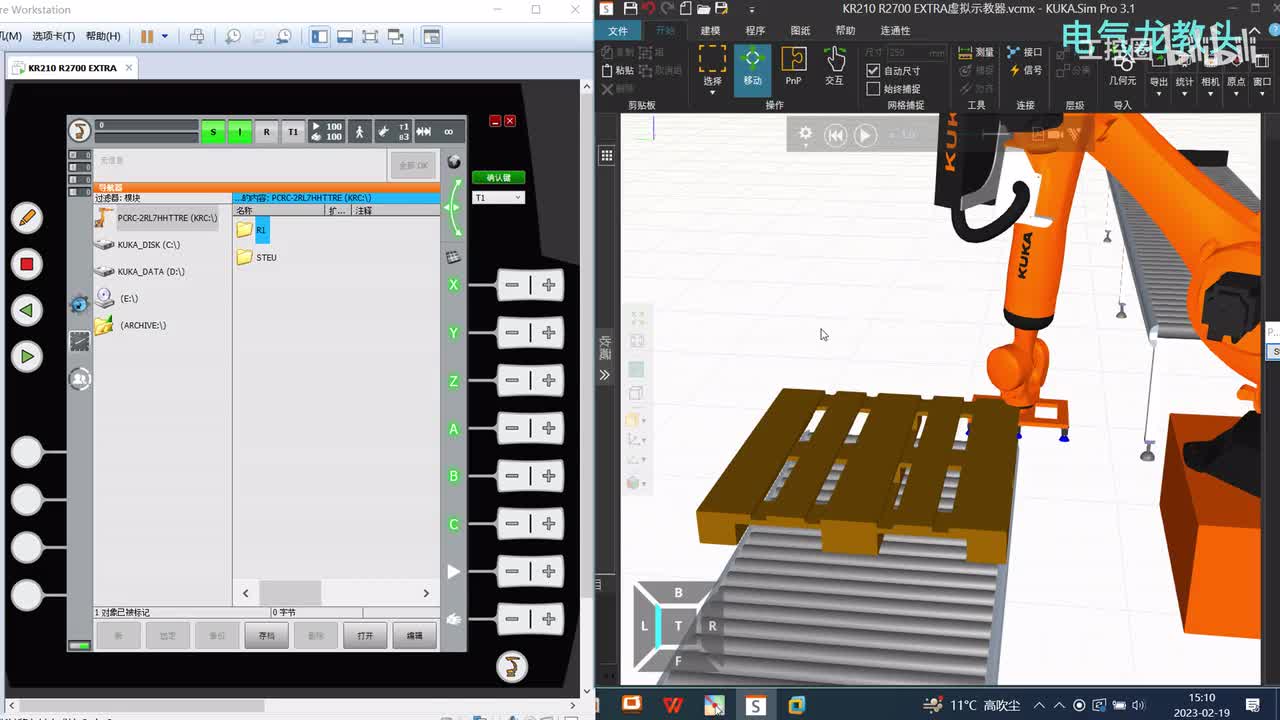Screen dimensions: 1280x720
Task: Click the program override 100 indicator
Action: [326, 131]
